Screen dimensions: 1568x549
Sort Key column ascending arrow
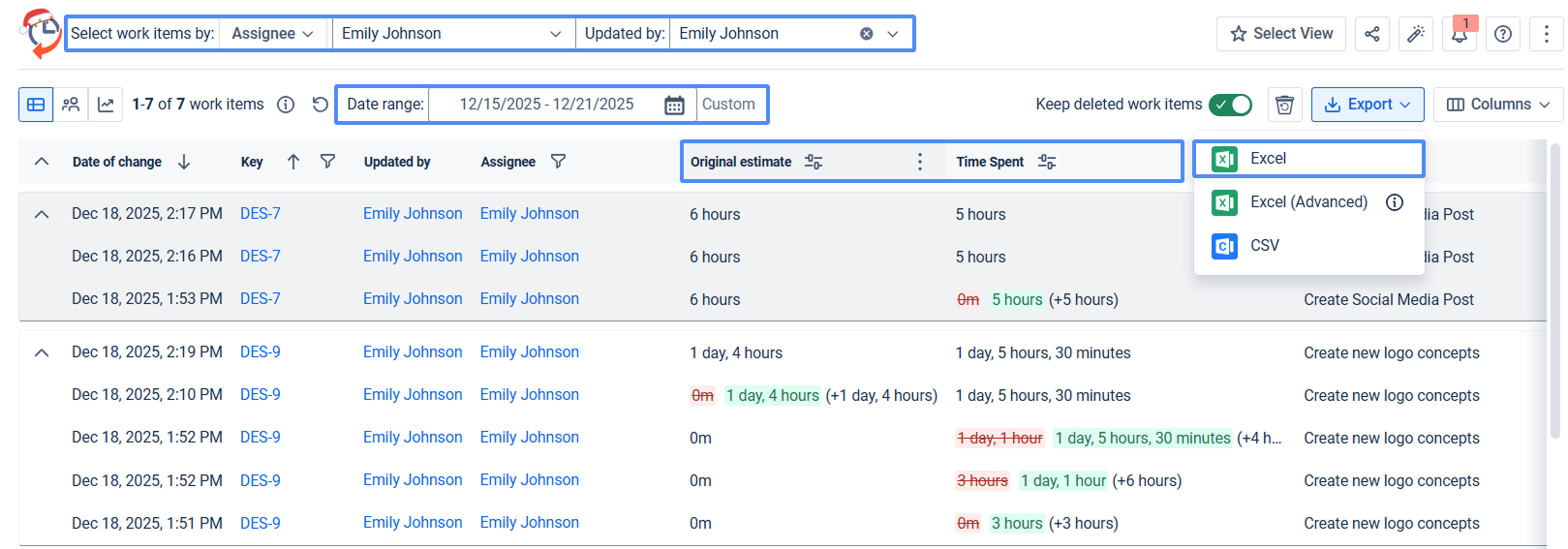tap(293, 162)
